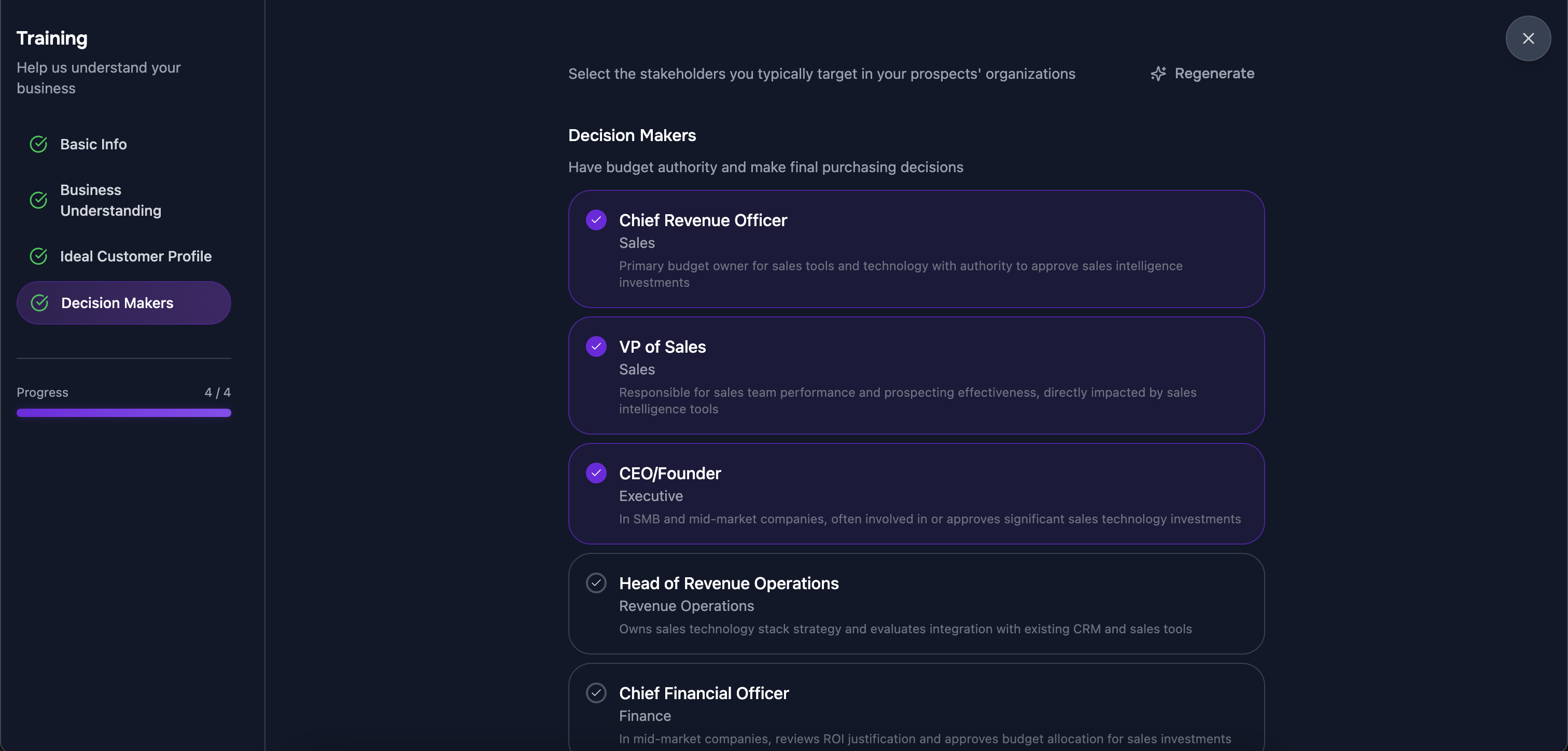The image size is (1568, 751).
Task: Enable the Head of Revenue Operations check circle
Action: click(596, 583)
